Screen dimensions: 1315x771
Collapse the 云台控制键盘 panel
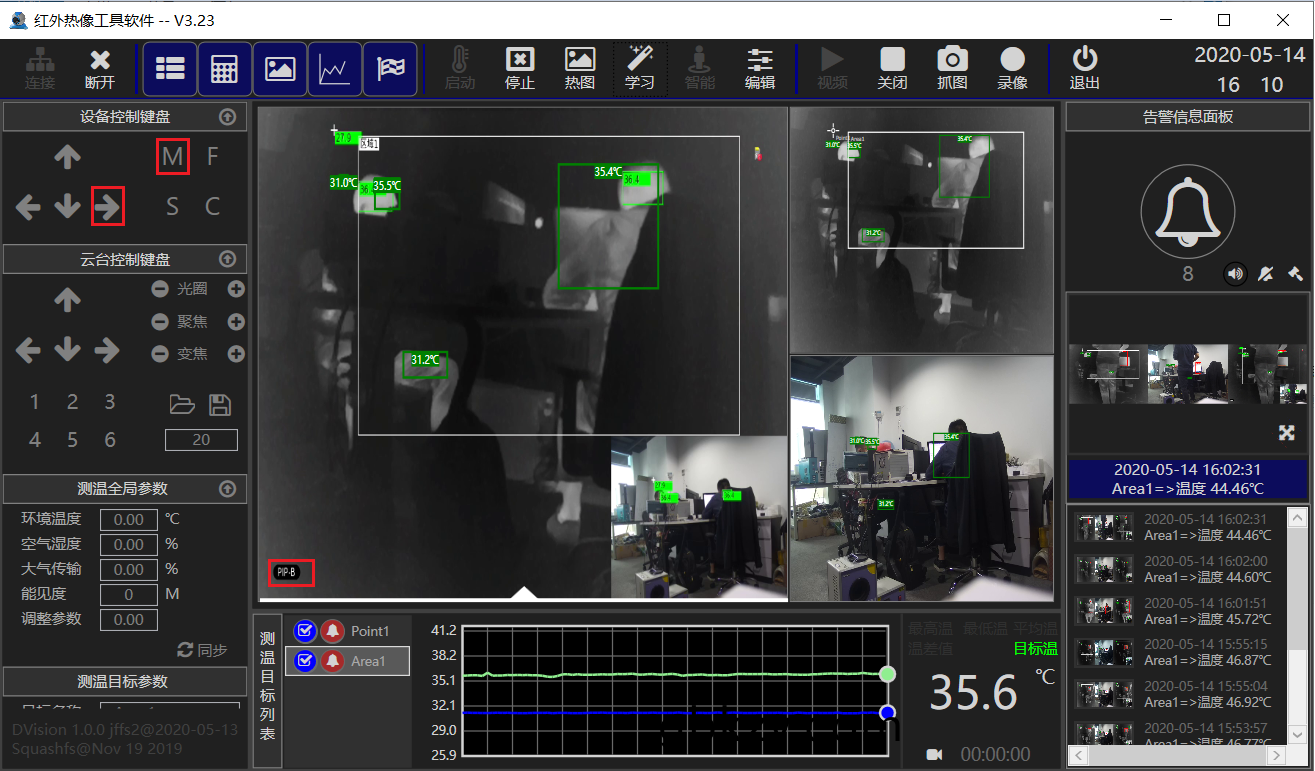click(227, 259)
